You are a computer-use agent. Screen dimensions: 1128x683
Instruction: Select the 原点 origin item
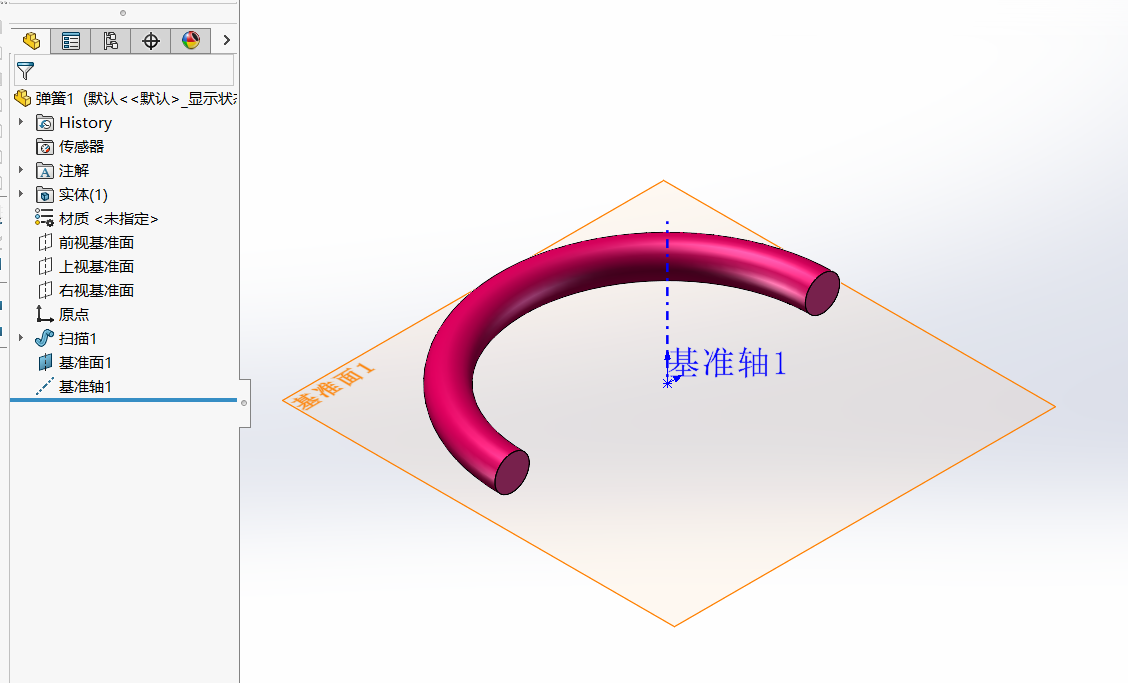click(x=73, y=314)
